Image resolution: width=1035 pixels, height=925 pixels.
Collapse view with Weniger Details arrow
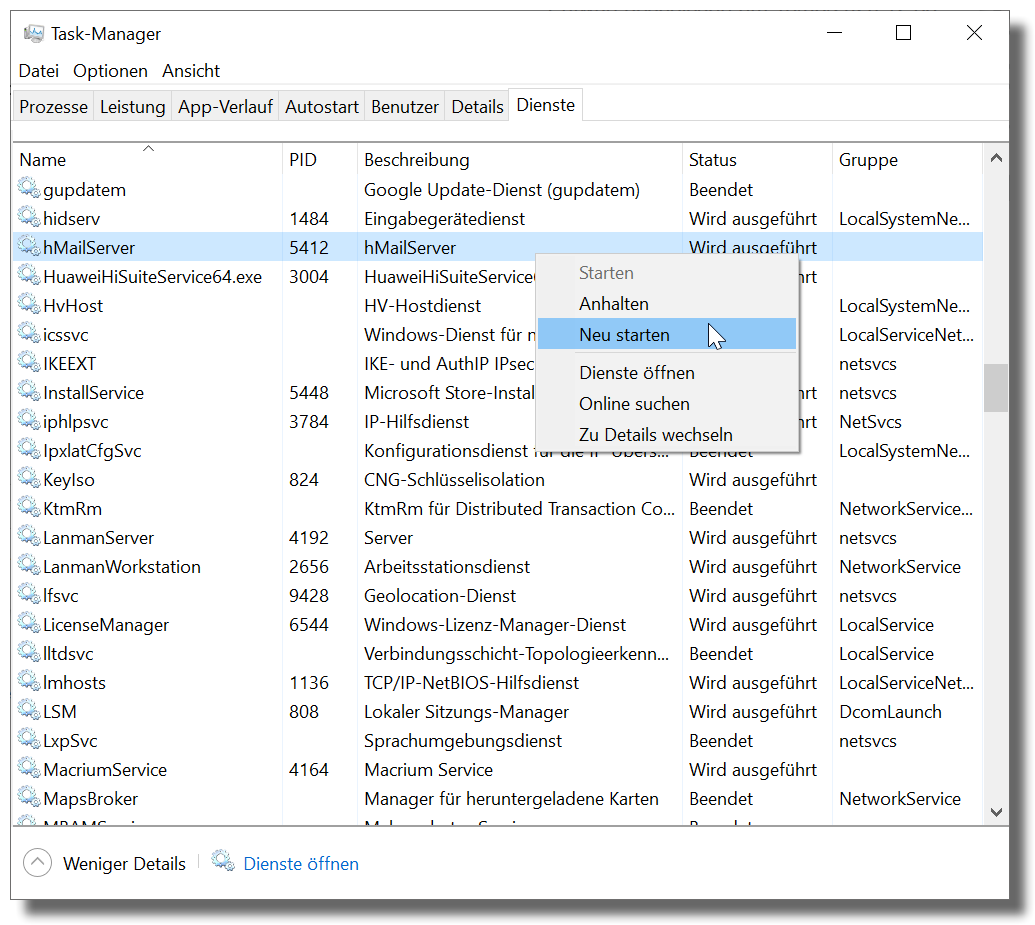pos(37,863)
